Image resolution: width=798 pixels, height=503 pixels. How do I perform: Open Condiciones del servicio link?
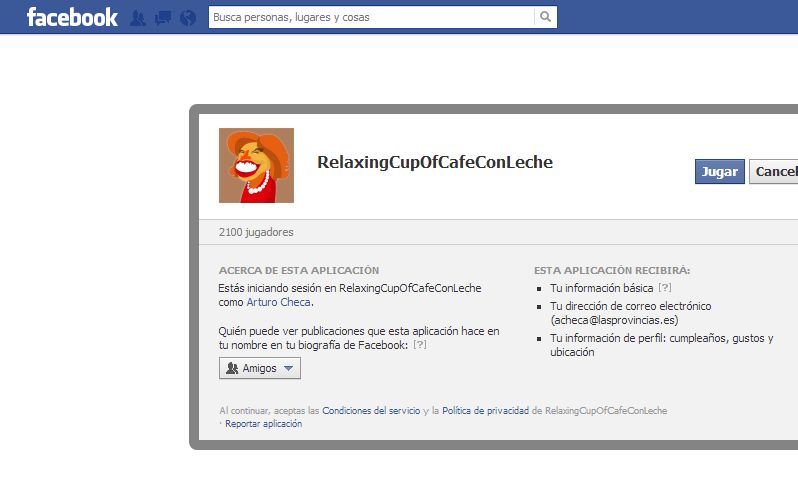371,410
